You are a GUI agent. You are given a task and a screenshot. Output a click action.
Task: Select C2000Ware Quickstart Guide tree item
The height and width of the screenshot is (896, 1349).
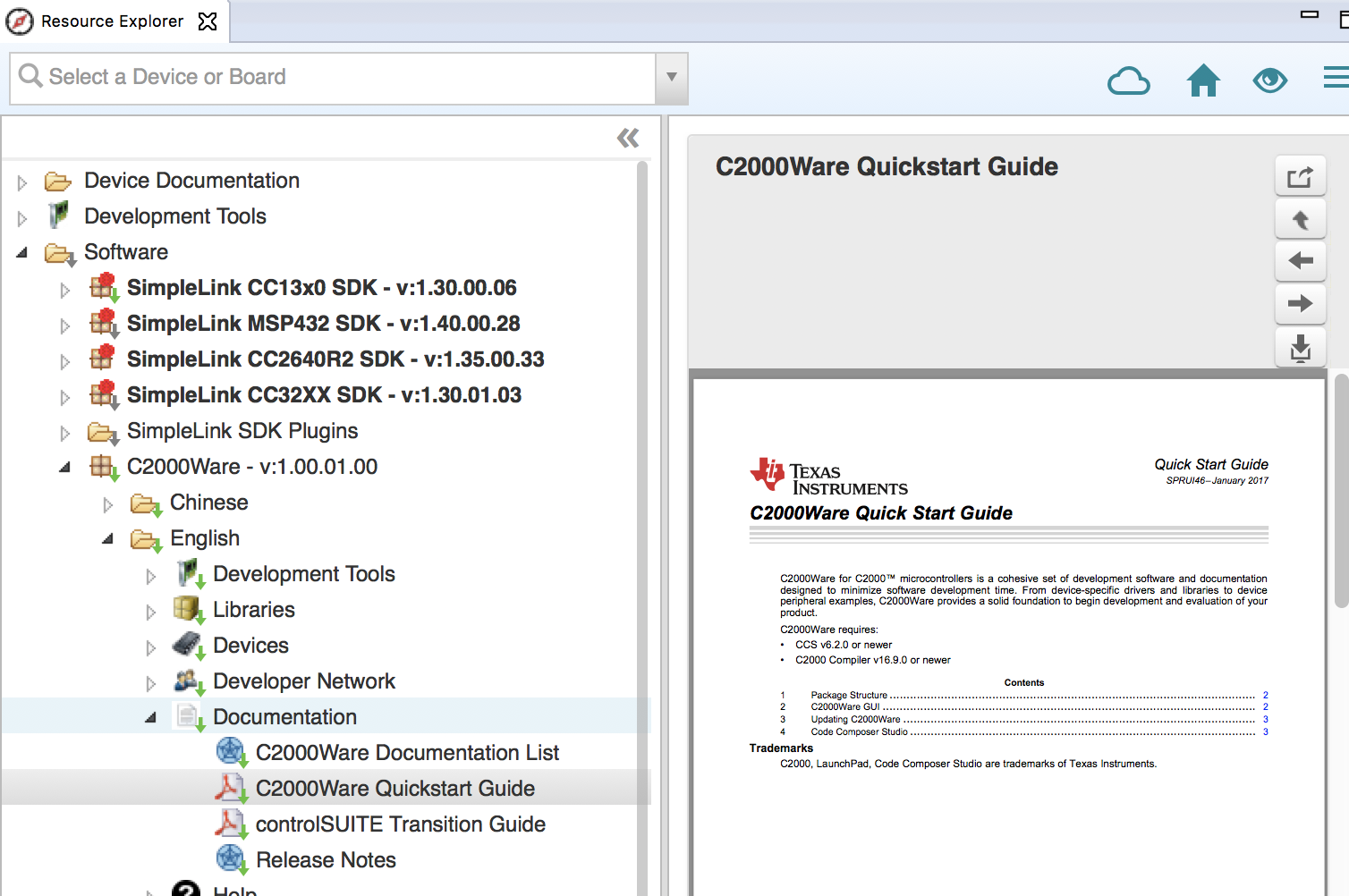point(395,789)
